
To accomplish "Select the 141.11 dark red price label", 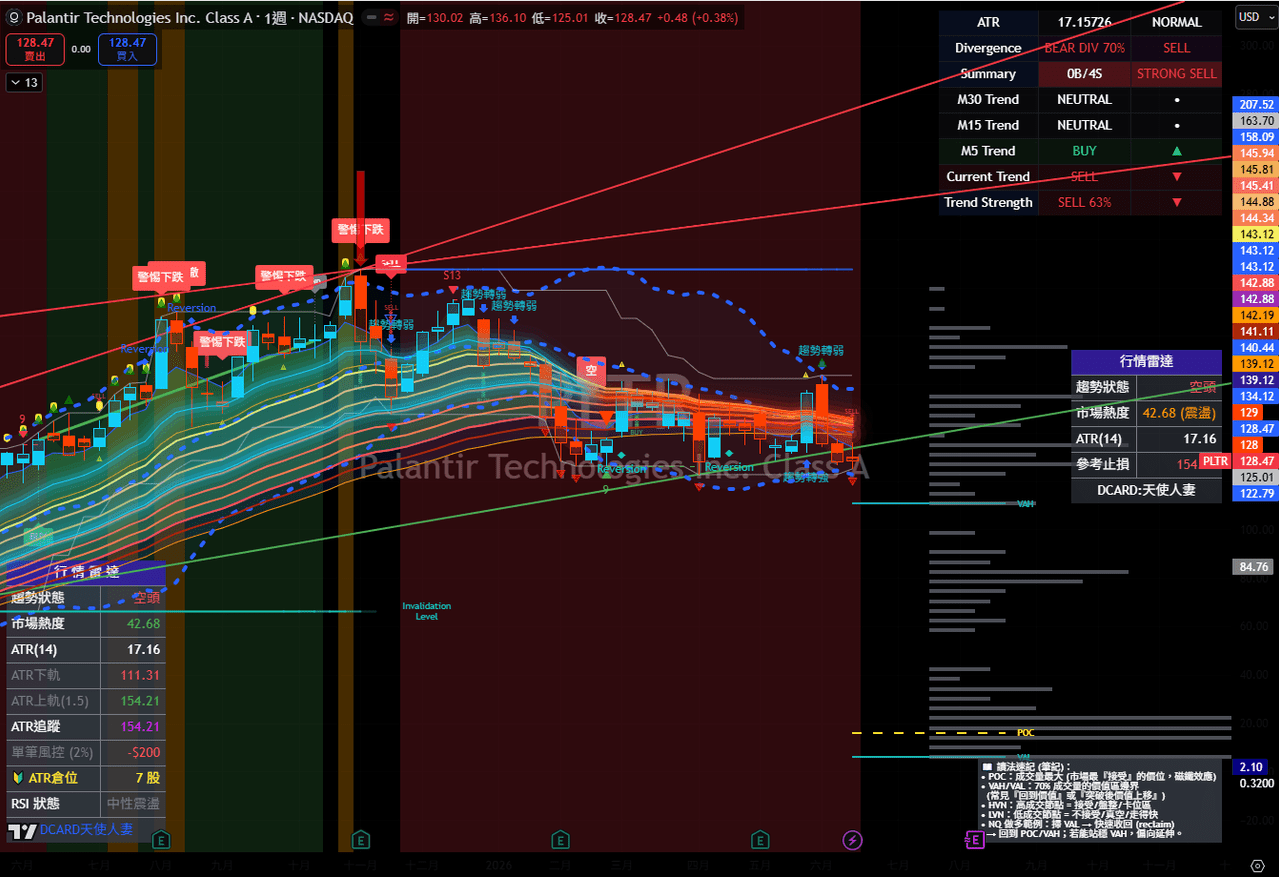I will tap(1256, 331).
